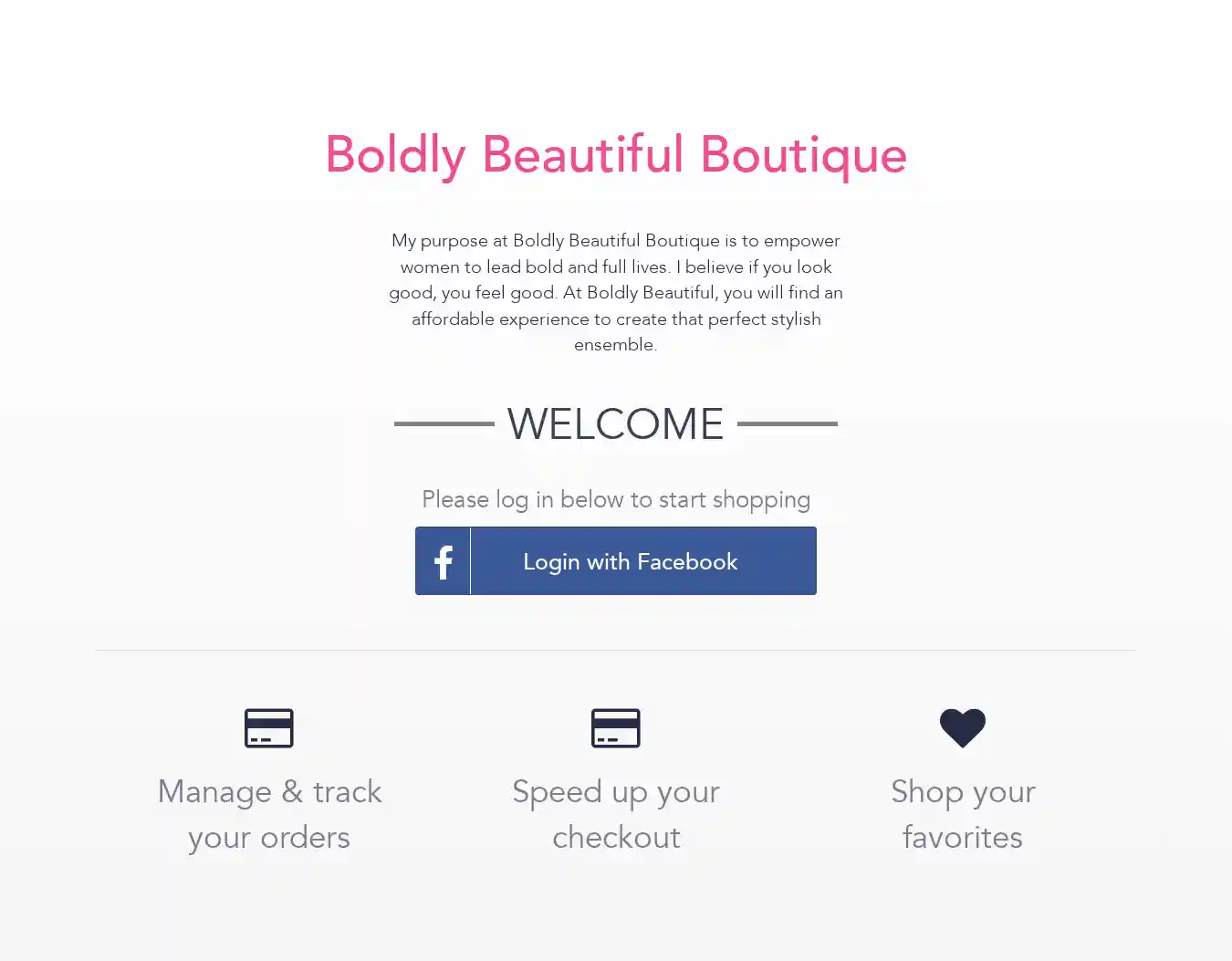The width and height of the screenshot is (1232, 961).
Task: Select the "Manage & track" text line
Action: click(269, 792)
